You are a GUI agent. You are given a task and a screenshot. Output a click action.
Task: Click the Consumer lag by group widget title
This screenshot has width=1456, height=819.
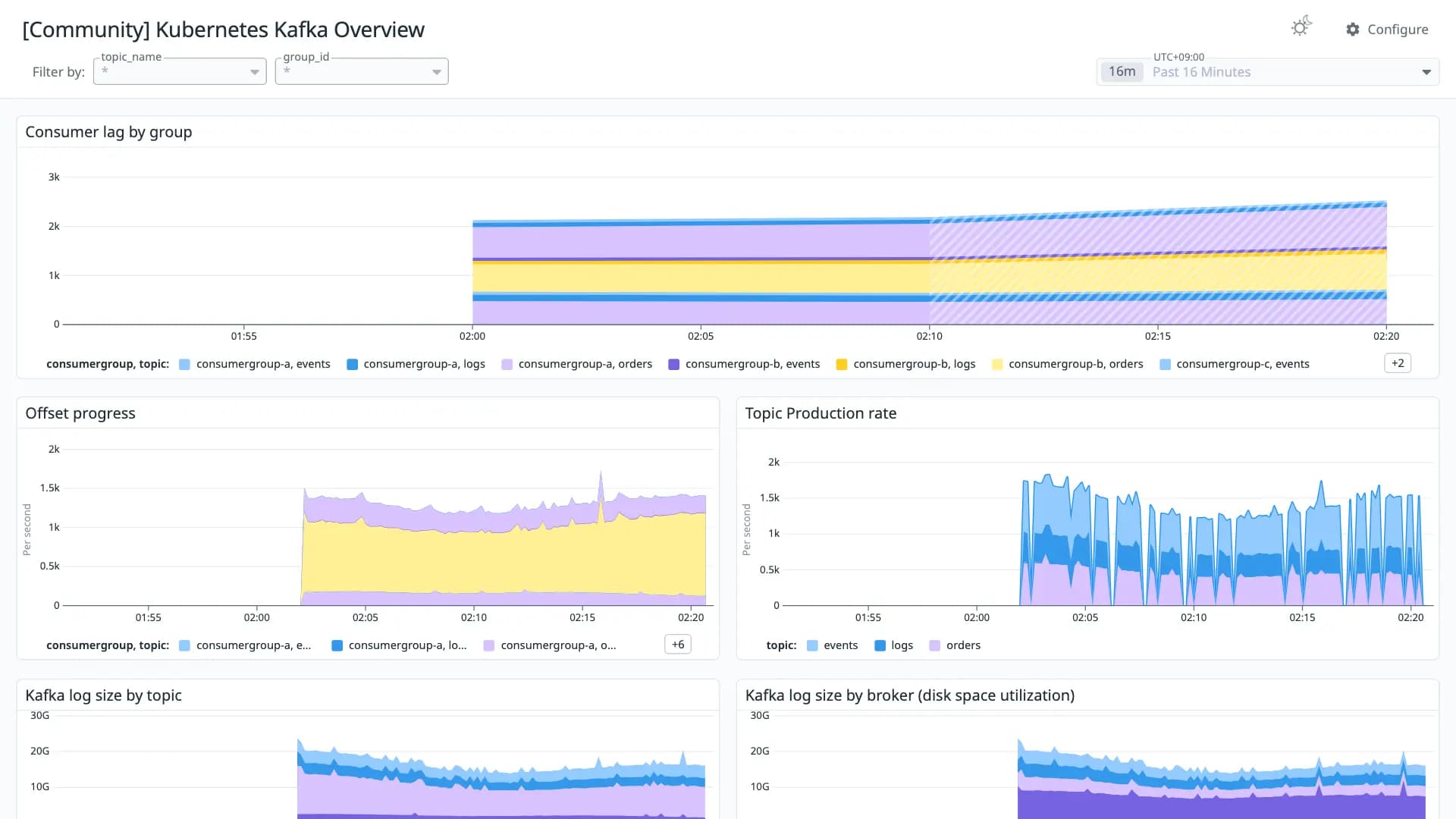(108, 132)
